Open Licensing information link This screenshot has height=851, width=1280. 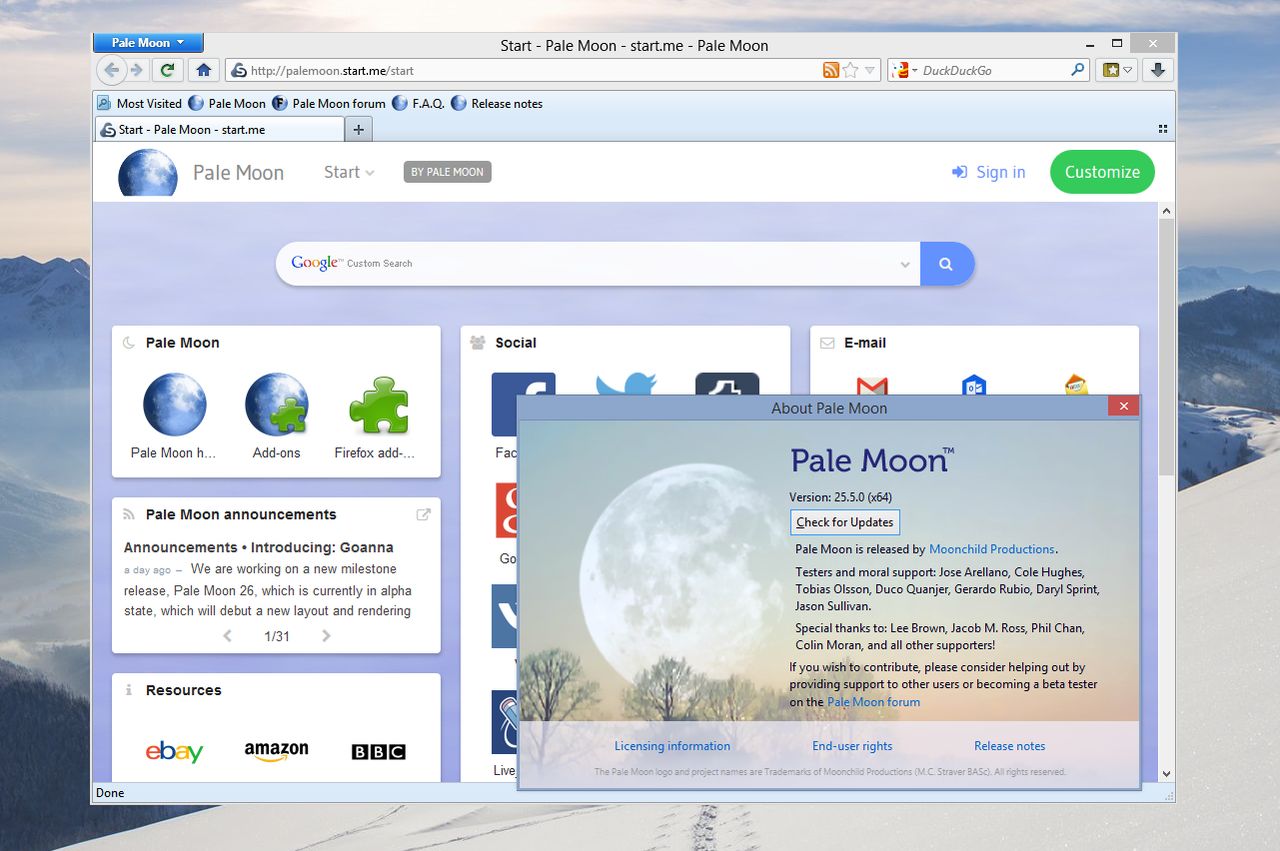click(x=672, y=746)
